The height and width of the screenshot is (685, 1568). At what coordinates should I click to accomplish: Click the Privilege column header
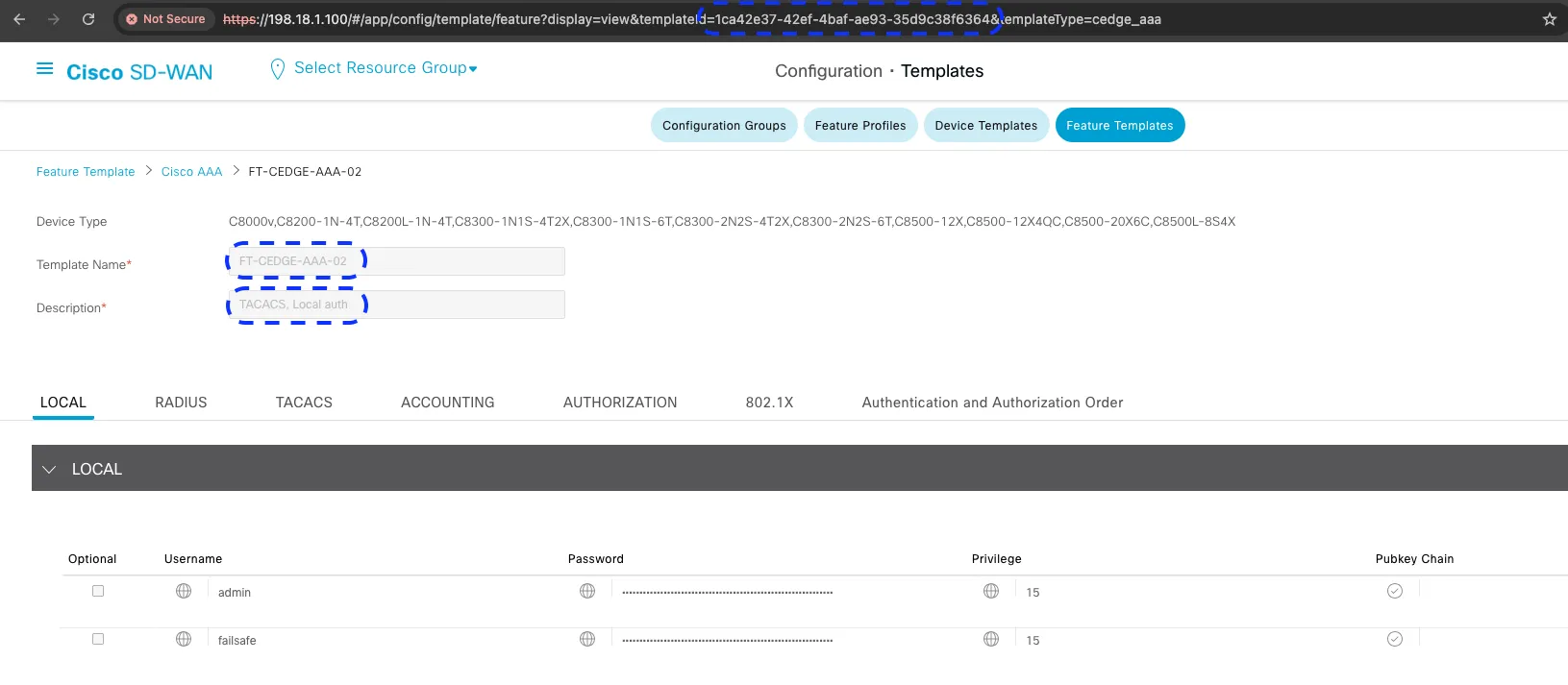(997, 559)
